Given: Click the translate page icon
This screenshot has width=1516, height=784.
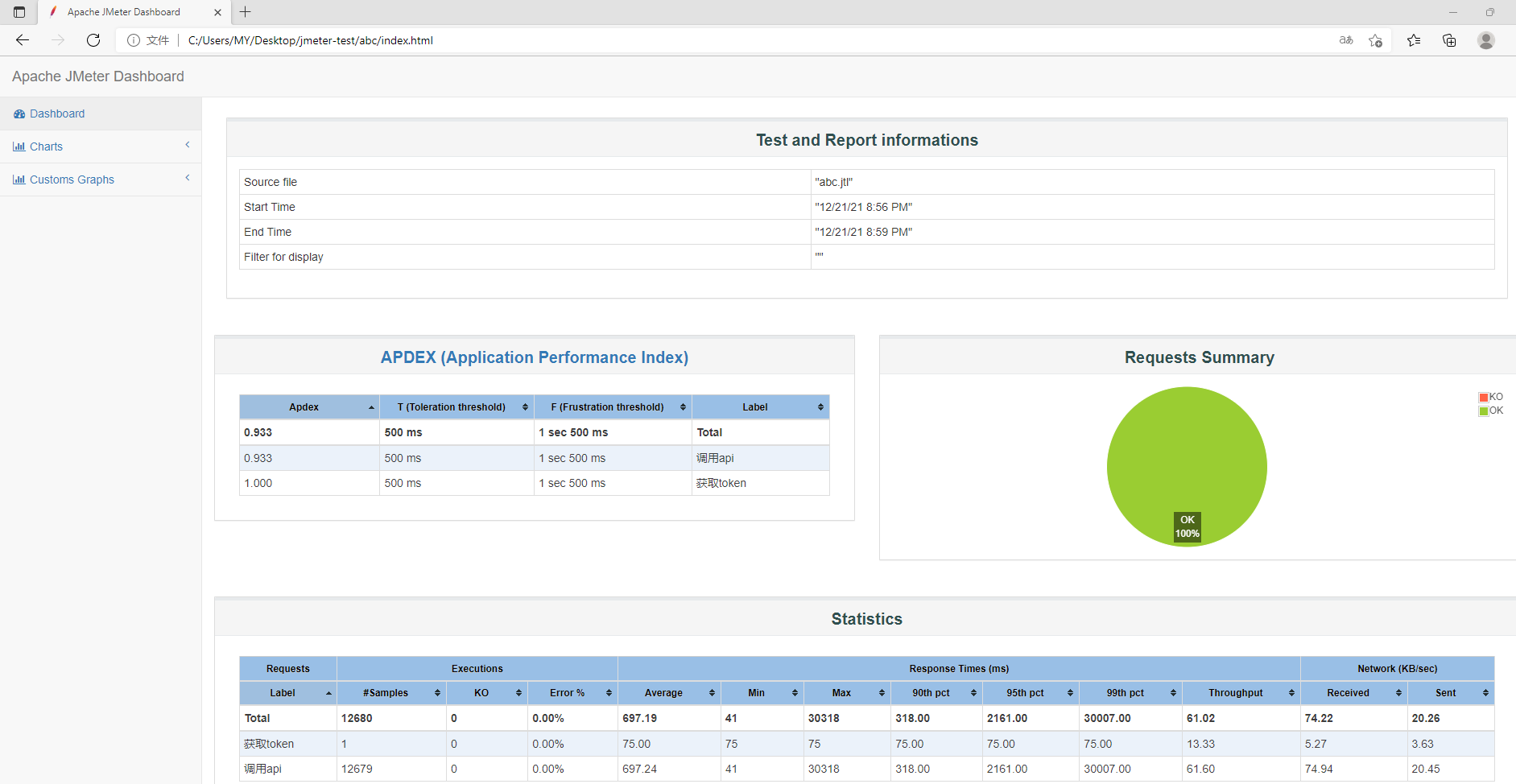Looking at the screenshot, I should [x=1346, y=40].
